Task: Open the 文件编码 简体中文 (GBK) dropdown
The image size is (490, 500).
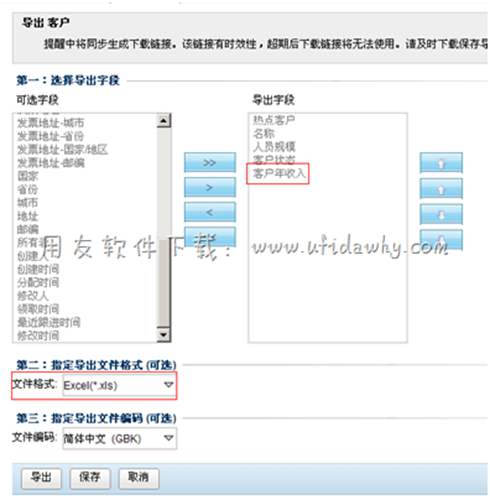Action: pyautogui.click(x=120, y=438)
